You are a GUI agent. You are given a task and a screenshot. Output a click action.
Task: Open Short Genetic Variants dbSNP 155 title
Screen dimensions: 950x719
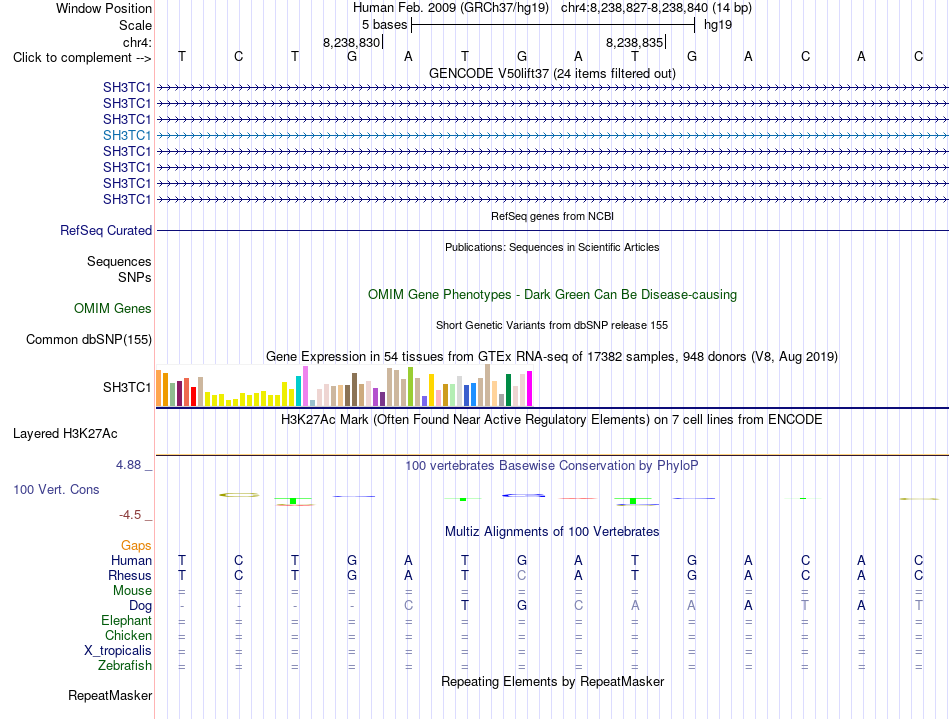552,325
